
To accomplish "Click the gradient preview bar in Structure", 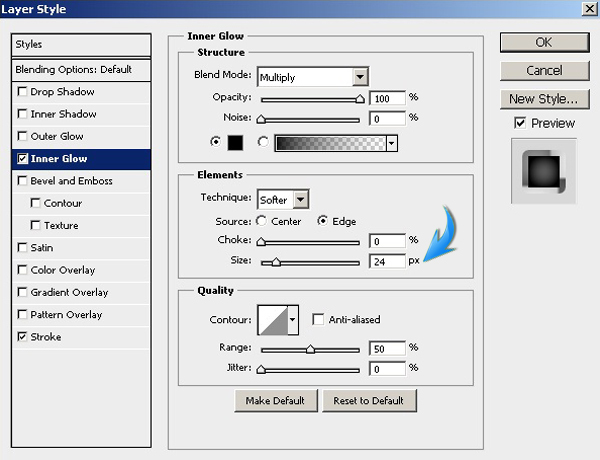I will click(330, 142).
